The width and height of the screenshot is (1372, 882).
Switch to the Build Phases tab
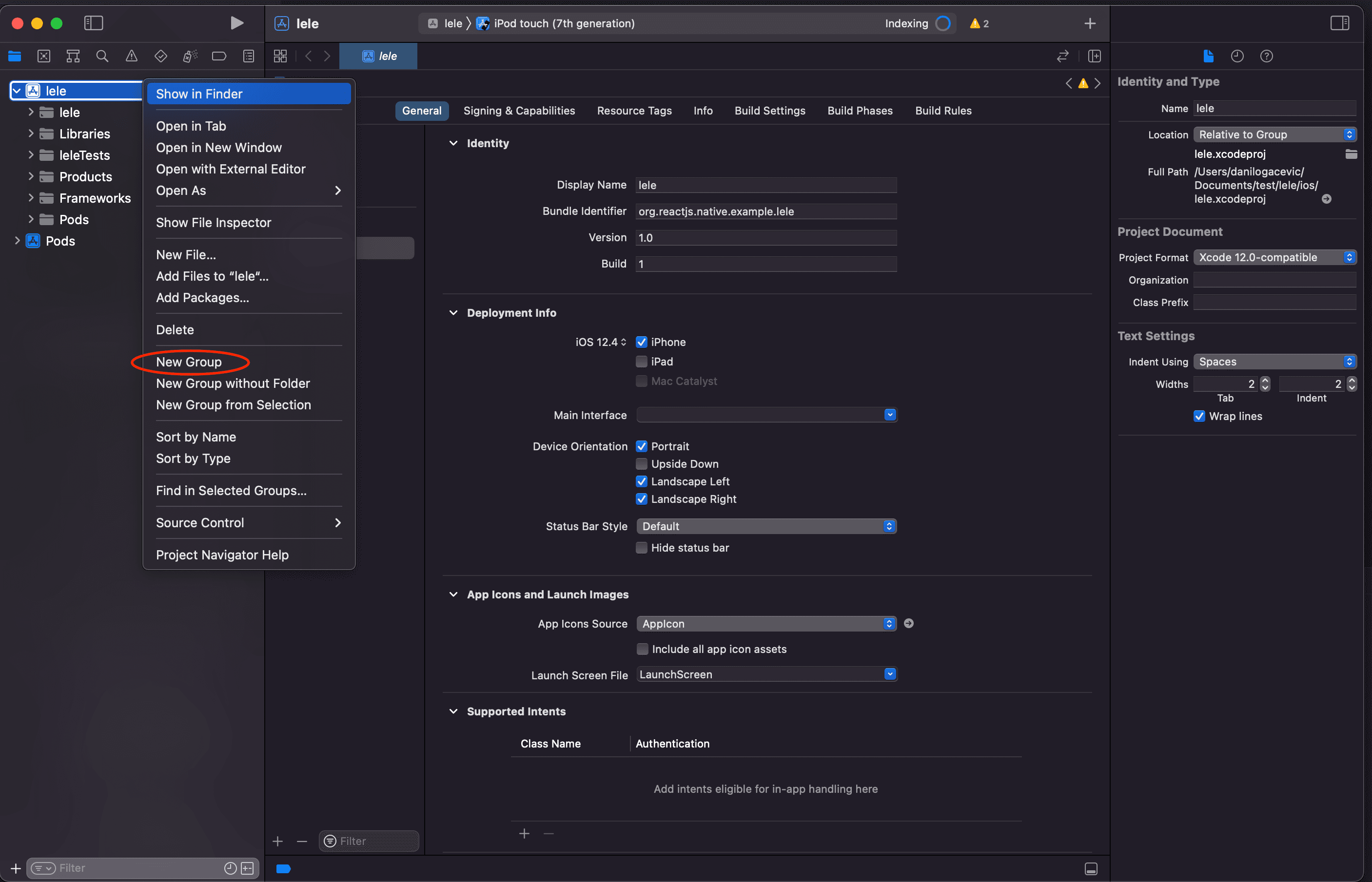point(860,111)
